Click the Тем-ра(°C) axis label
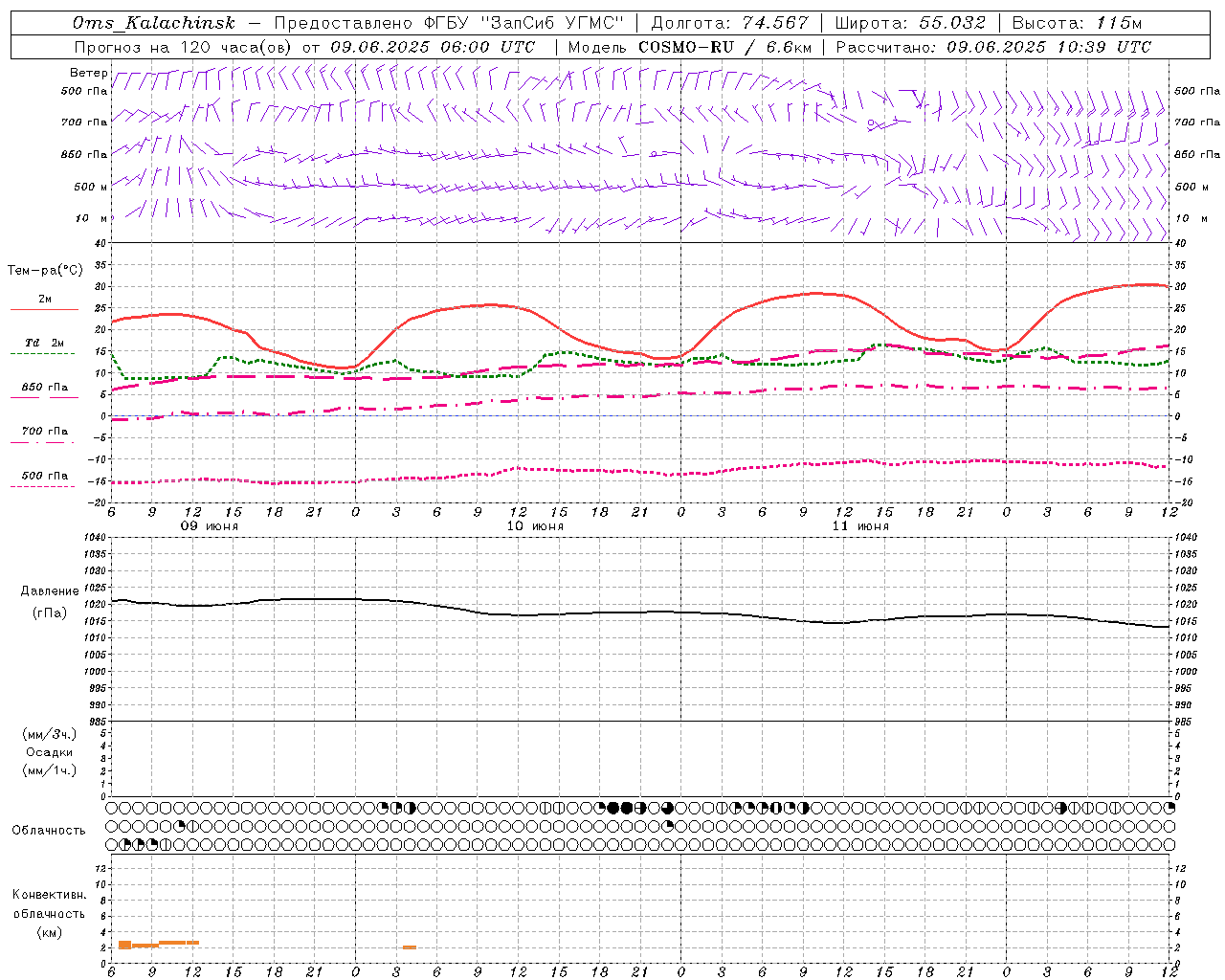This screenshot has width=1225, height=980. (45, 271)
